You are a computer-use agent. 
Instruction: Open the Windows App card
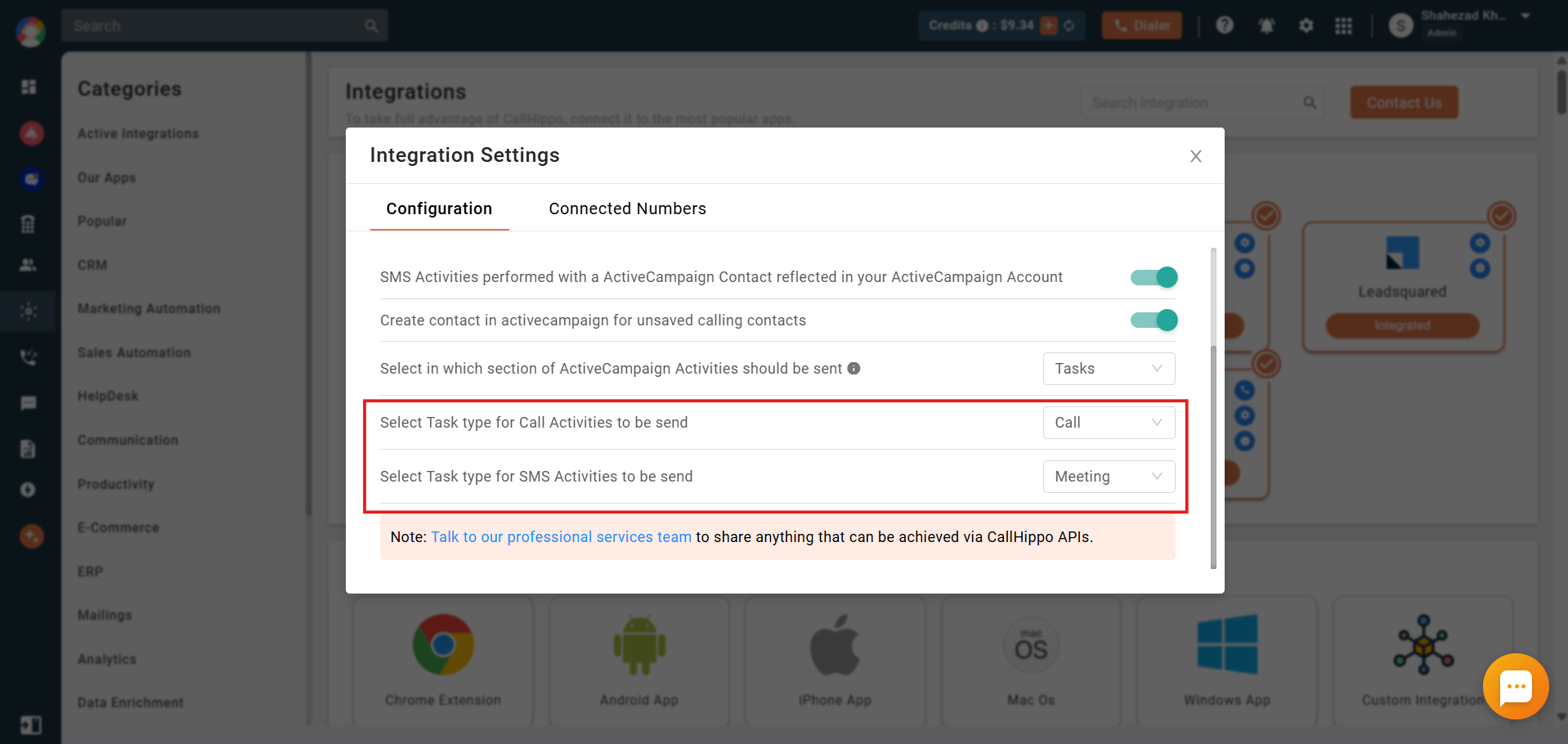click(x=1227, y=661)
